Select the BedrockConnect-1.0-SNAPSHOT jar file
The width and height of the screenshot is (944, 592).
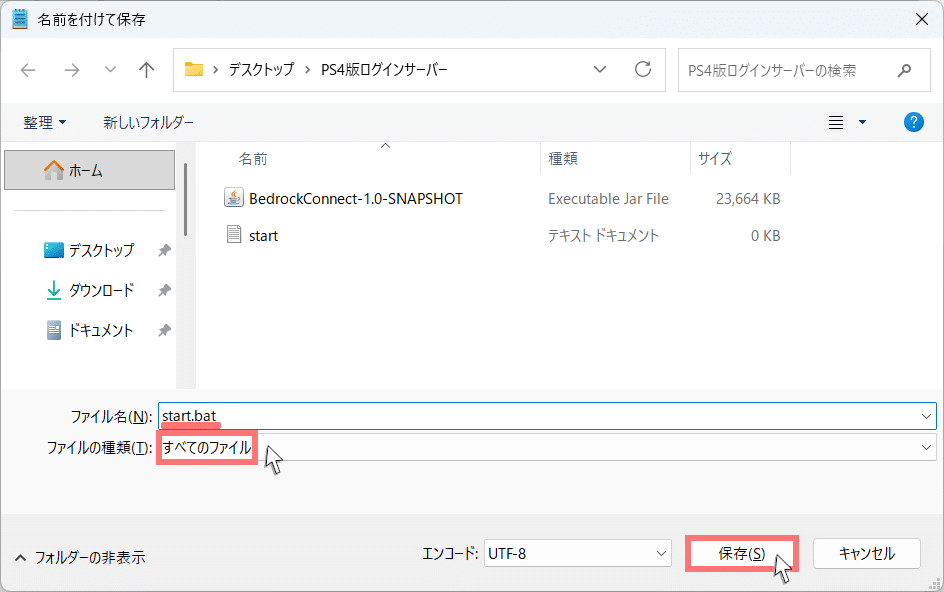point(355,199)
